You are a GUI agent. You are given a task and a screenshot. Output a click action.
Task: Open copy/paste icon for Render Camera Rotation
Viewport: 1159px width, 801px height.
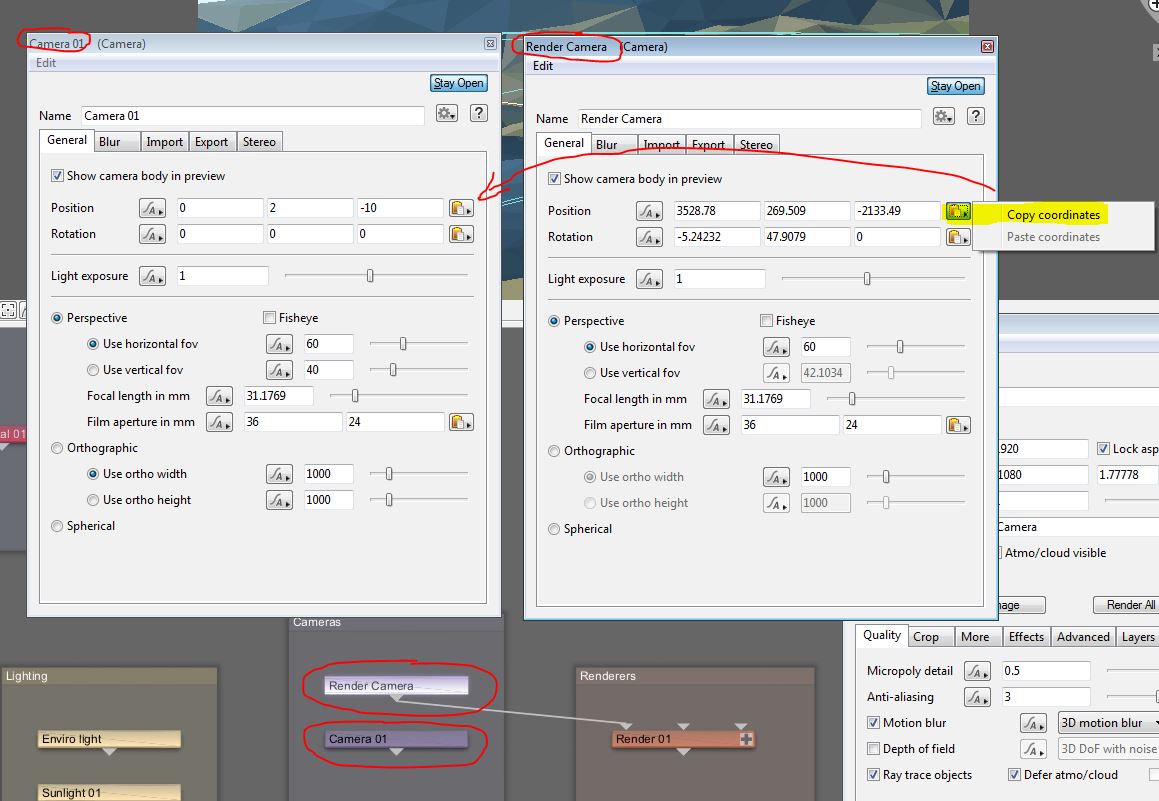click(x=958, y=237)
